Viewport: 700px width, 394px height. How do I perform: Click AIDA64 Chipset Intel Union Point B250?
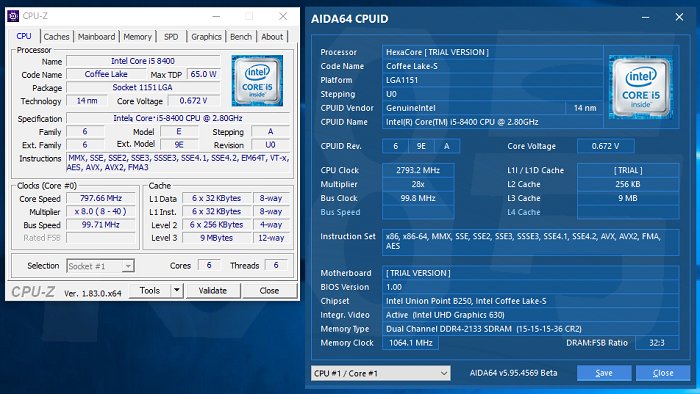click(x=530, y=301)
